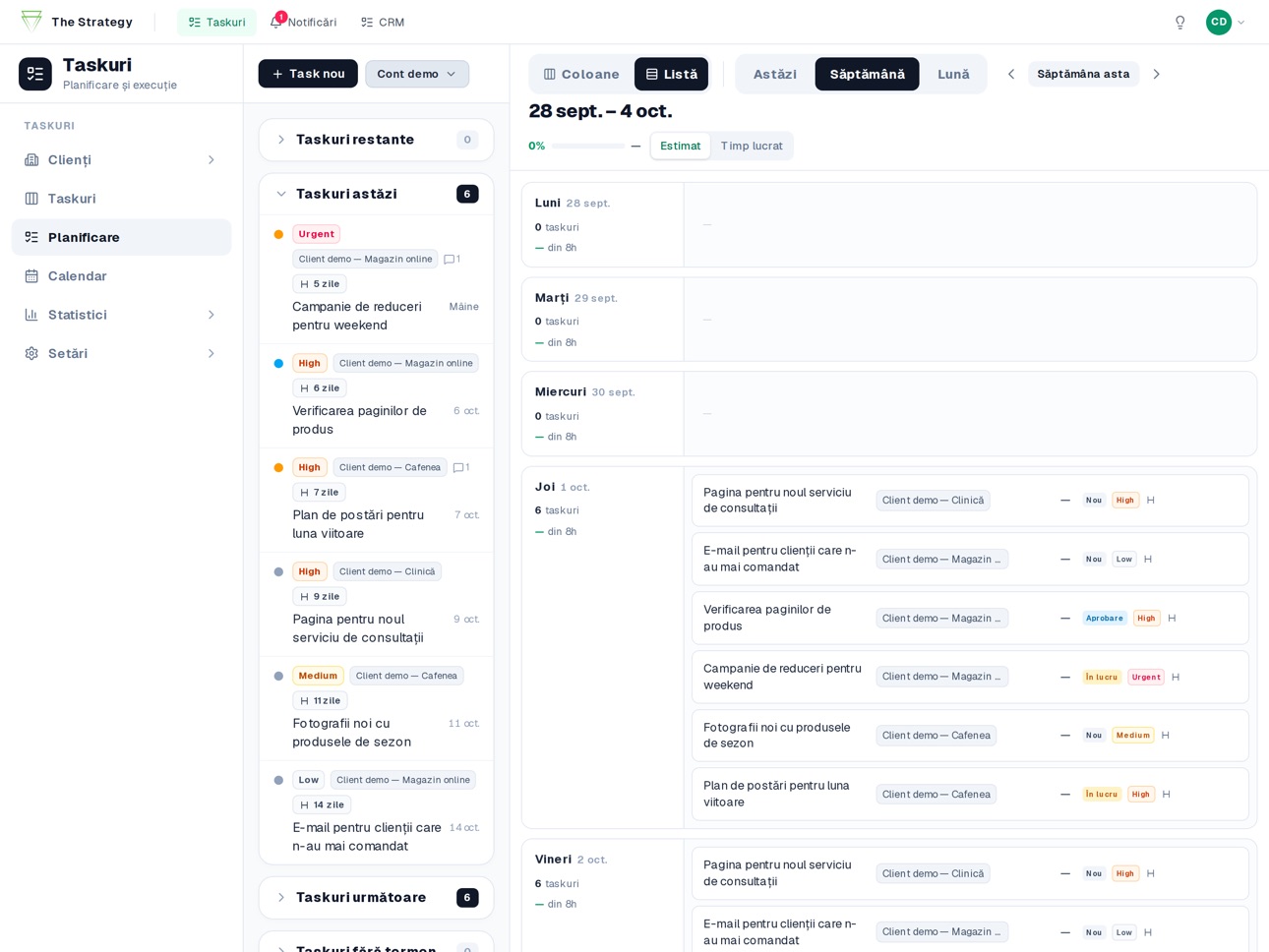Click the Taskuri module header icon
1269x952 pixels.
(x=35, y=74)
